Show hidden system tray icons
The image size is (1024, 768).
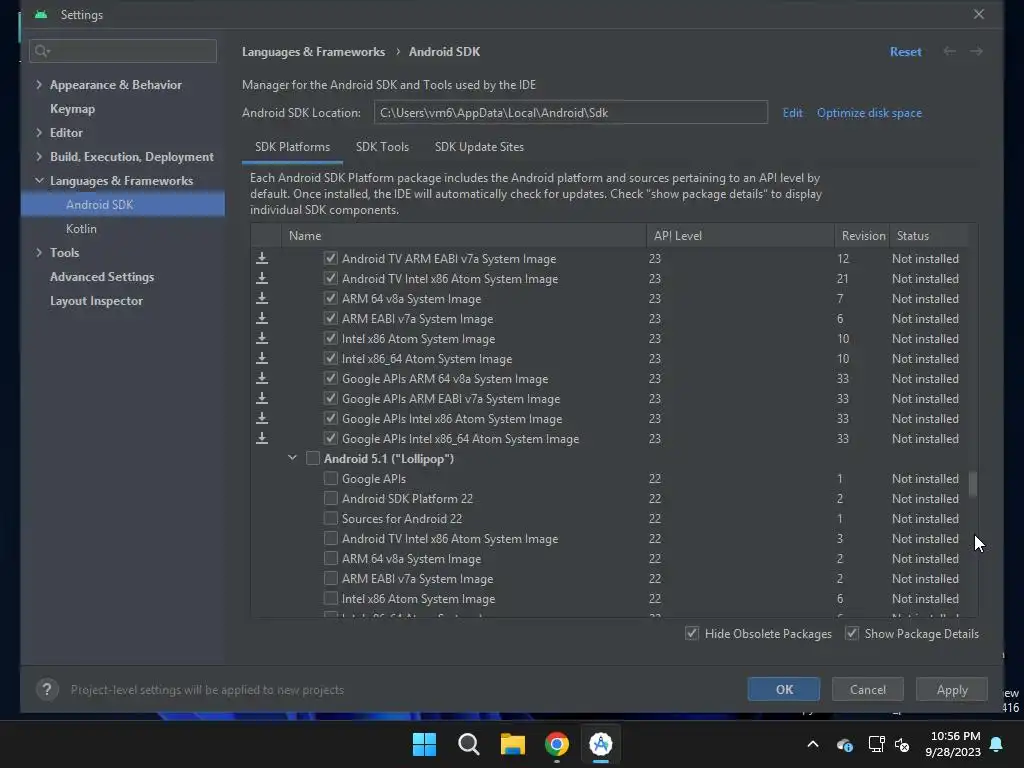click(813, 744)
